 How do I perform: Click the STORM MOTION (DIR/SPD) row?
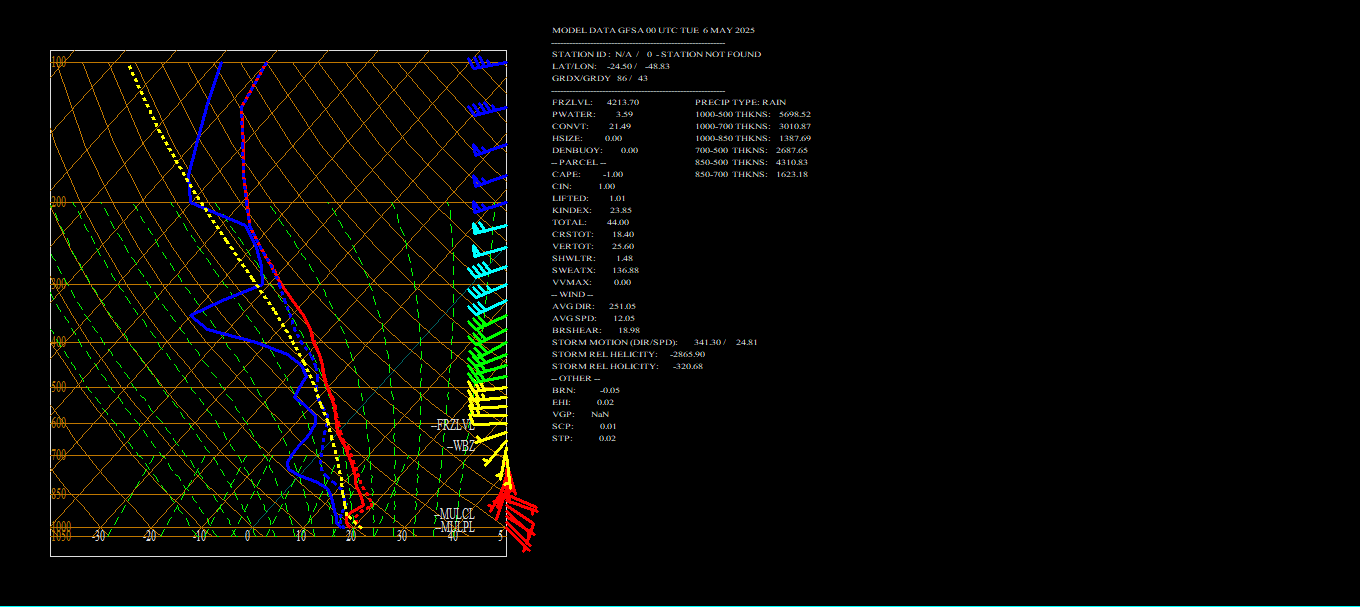(655, 342)
